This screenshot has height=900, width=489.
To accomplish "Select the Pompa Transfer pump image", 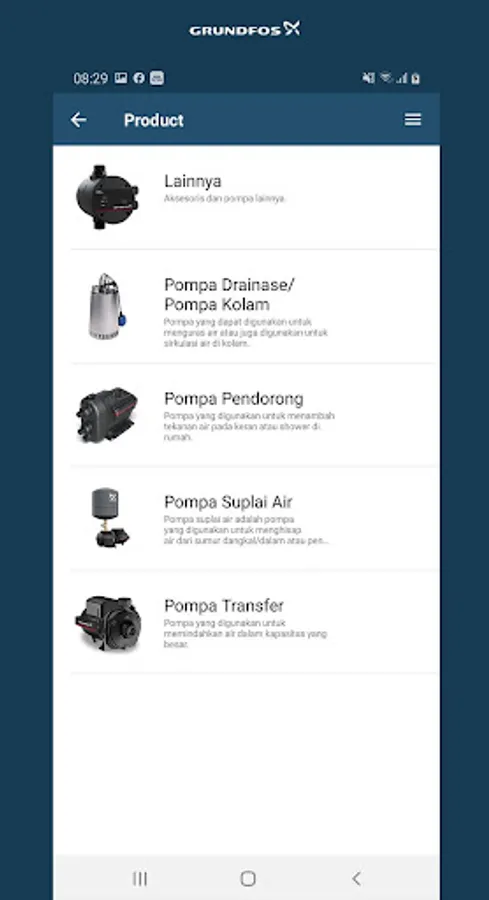I will tap(108, 623).
